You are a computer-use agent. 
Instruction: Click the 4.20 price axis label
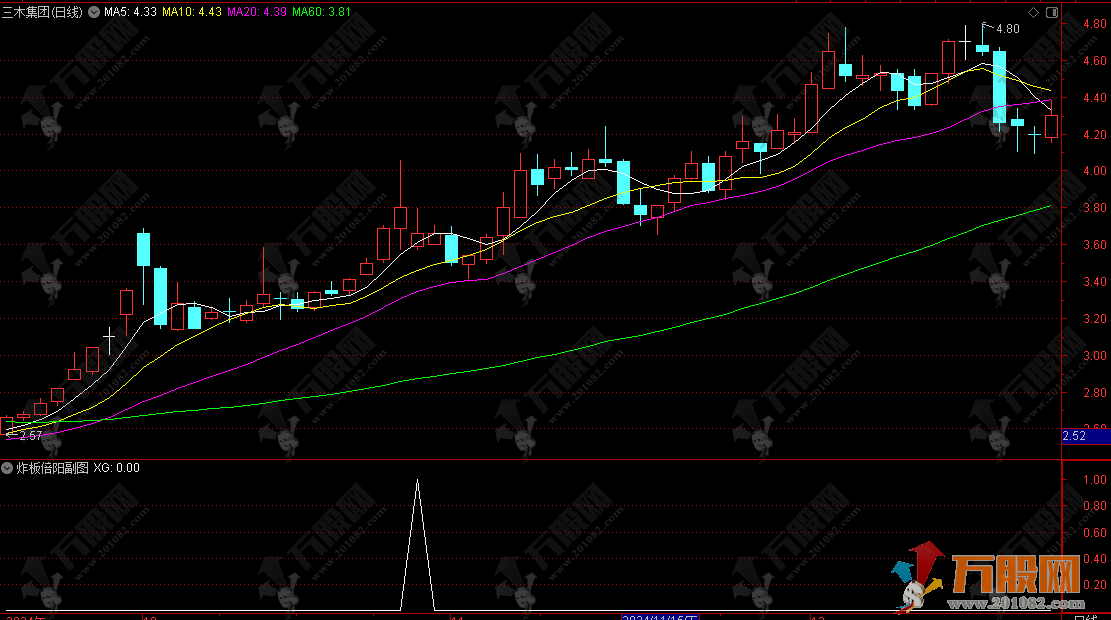(x=1095, y=135)
